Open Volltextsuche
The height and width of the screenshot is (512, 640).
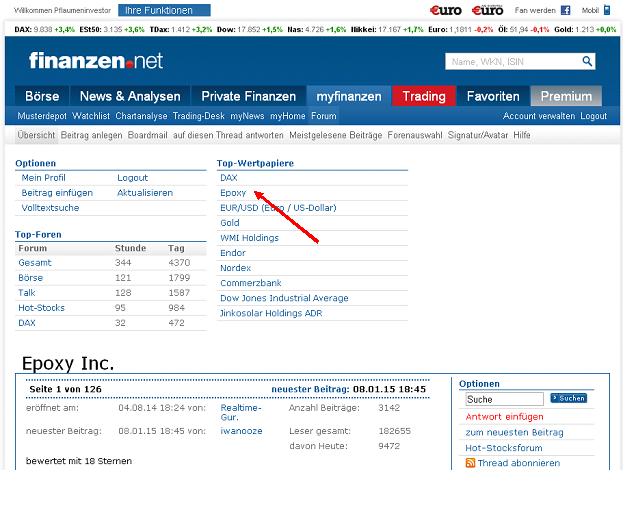(50, 208)
